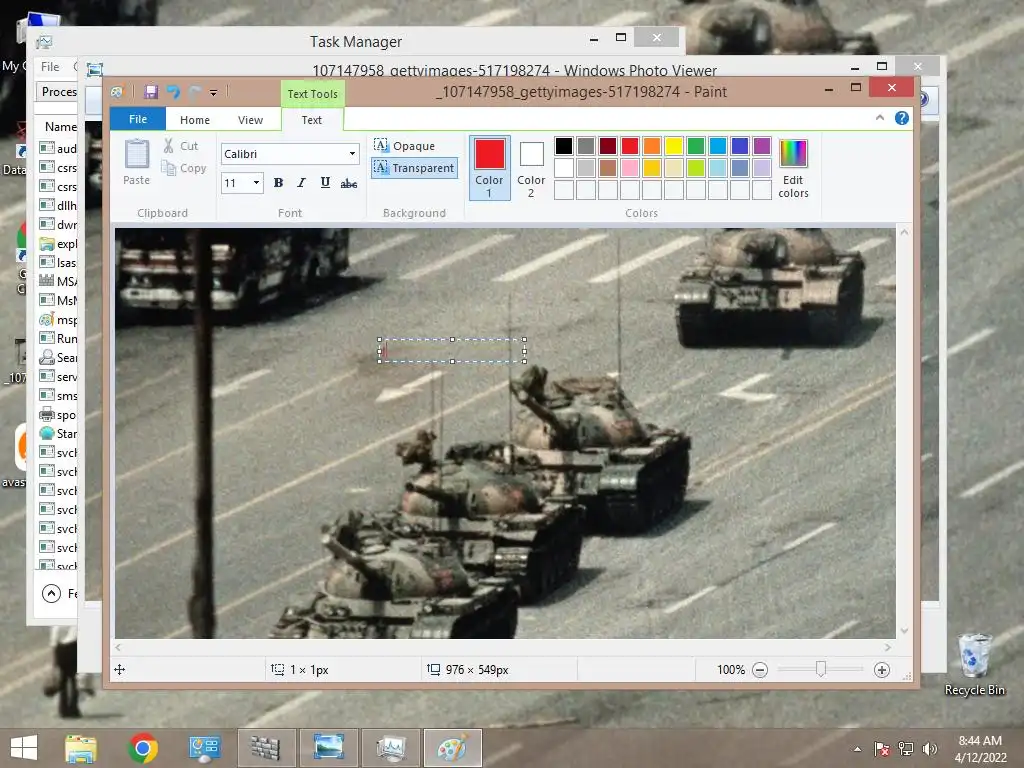Toggle Italic text formatting

(301, 183)
